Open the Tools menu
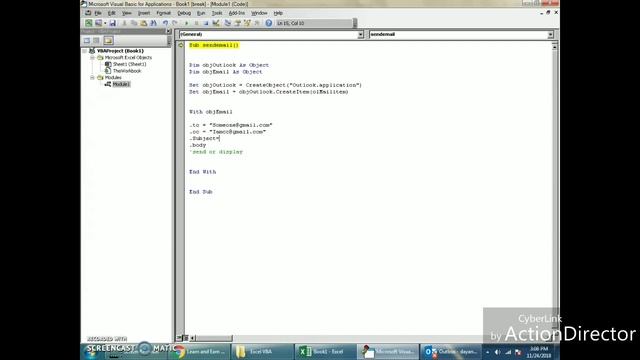This screenshot has height=360, width=640. pos(217,13)
